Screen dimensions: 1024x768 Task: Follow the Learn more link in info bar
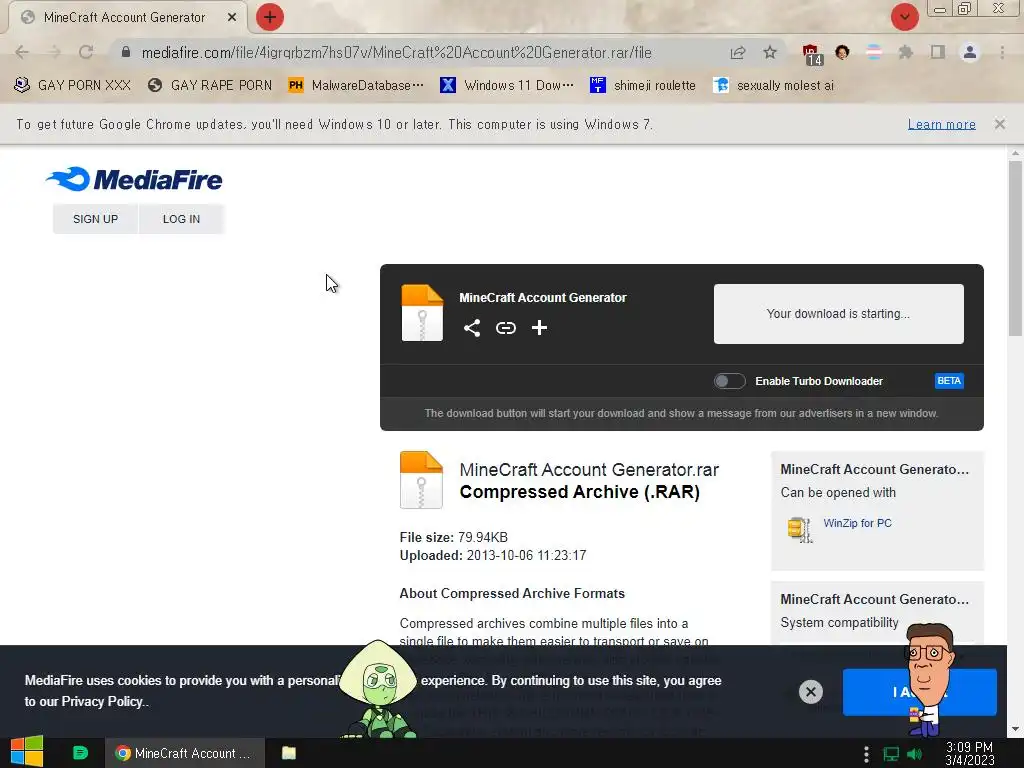941,124
